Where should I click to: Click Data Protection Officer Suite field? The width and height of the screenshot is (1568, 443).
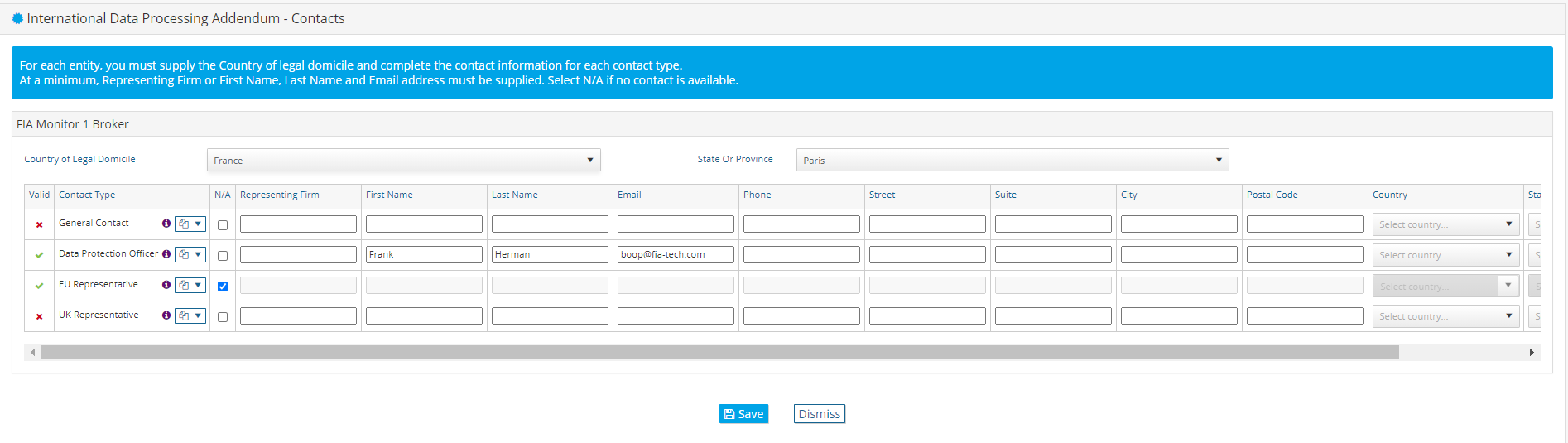pyautogui.click(x=1053, y=254)
